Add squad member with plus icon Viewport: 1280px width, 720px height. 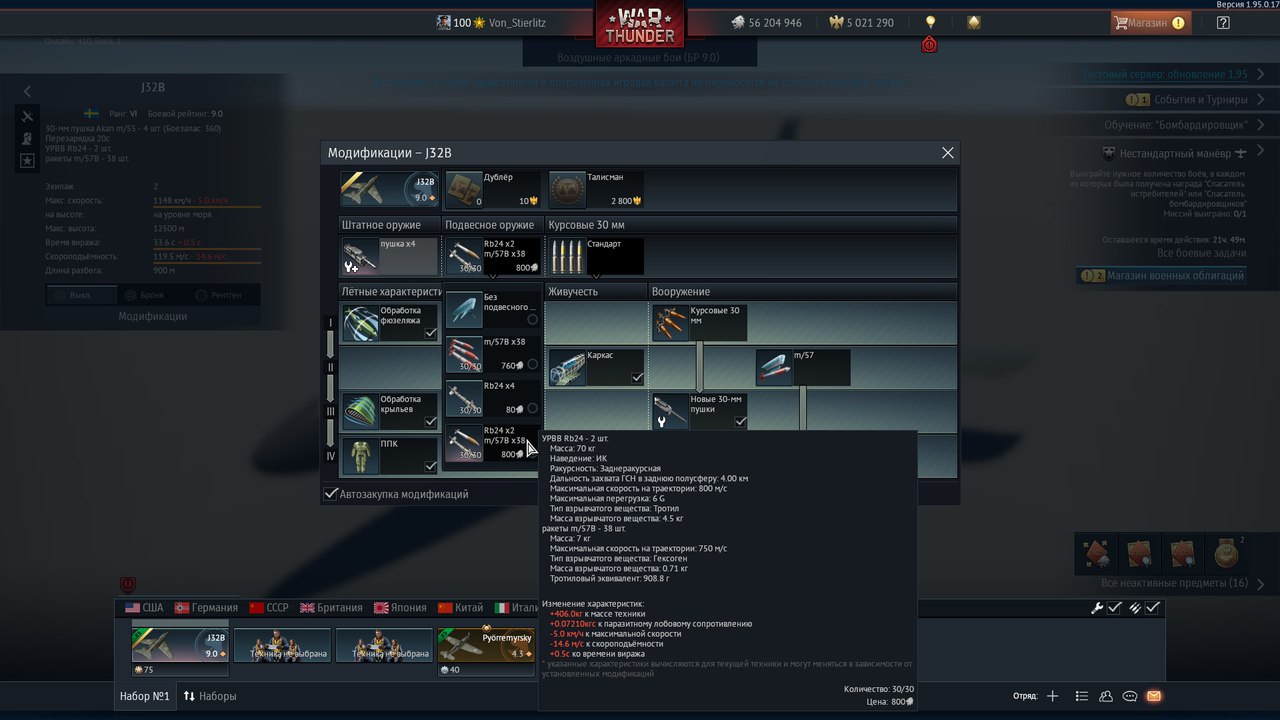1052,696
